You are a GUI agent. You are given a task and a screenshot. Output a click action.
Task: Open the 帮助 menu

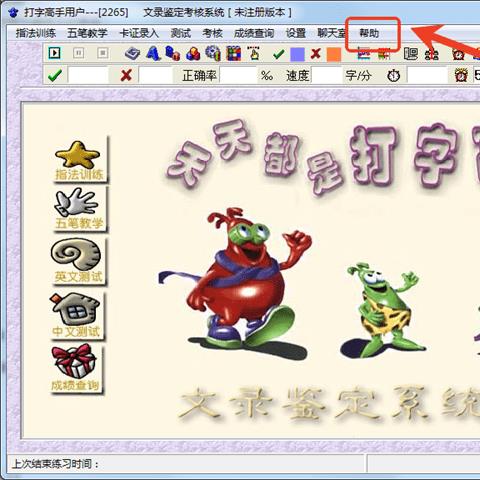pyautogui.click(x=369, y=33)
